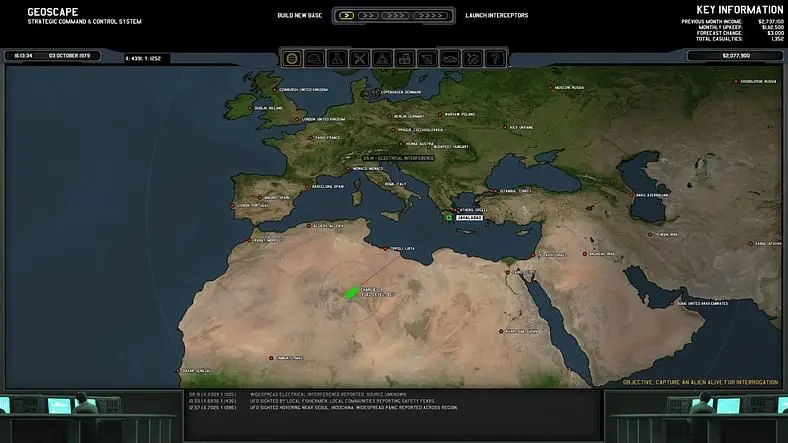Set time to triple-arrow speed

pyautogui.click(x=395, y=16)
